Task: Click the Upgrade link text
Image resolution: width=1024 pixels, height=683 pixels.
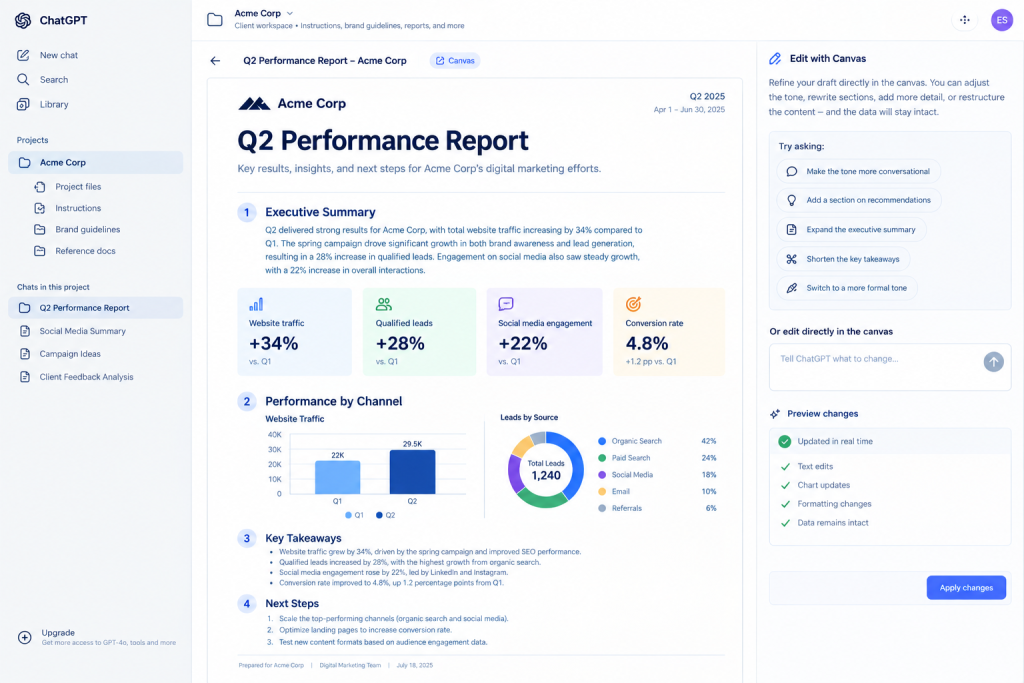Action: click(x=58, y=633)
